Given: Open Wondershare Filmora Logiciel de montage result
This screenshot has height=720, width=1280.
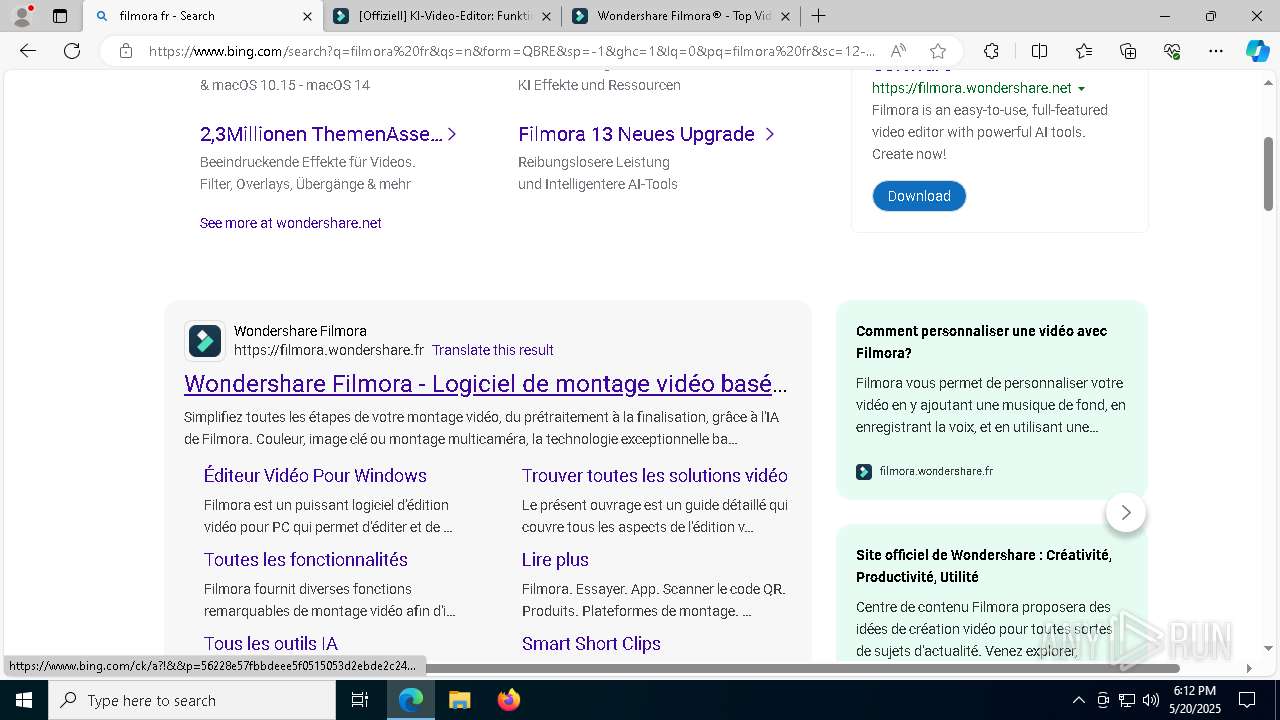Looking at the screenshot, I should [486, 384].
